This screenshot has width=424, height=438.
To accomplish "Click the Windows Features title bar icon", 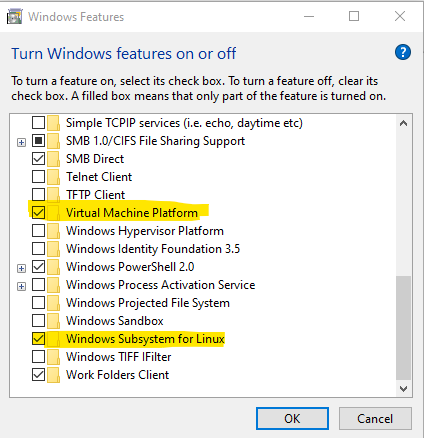I will pyautogui.click(x=14, y=17).
